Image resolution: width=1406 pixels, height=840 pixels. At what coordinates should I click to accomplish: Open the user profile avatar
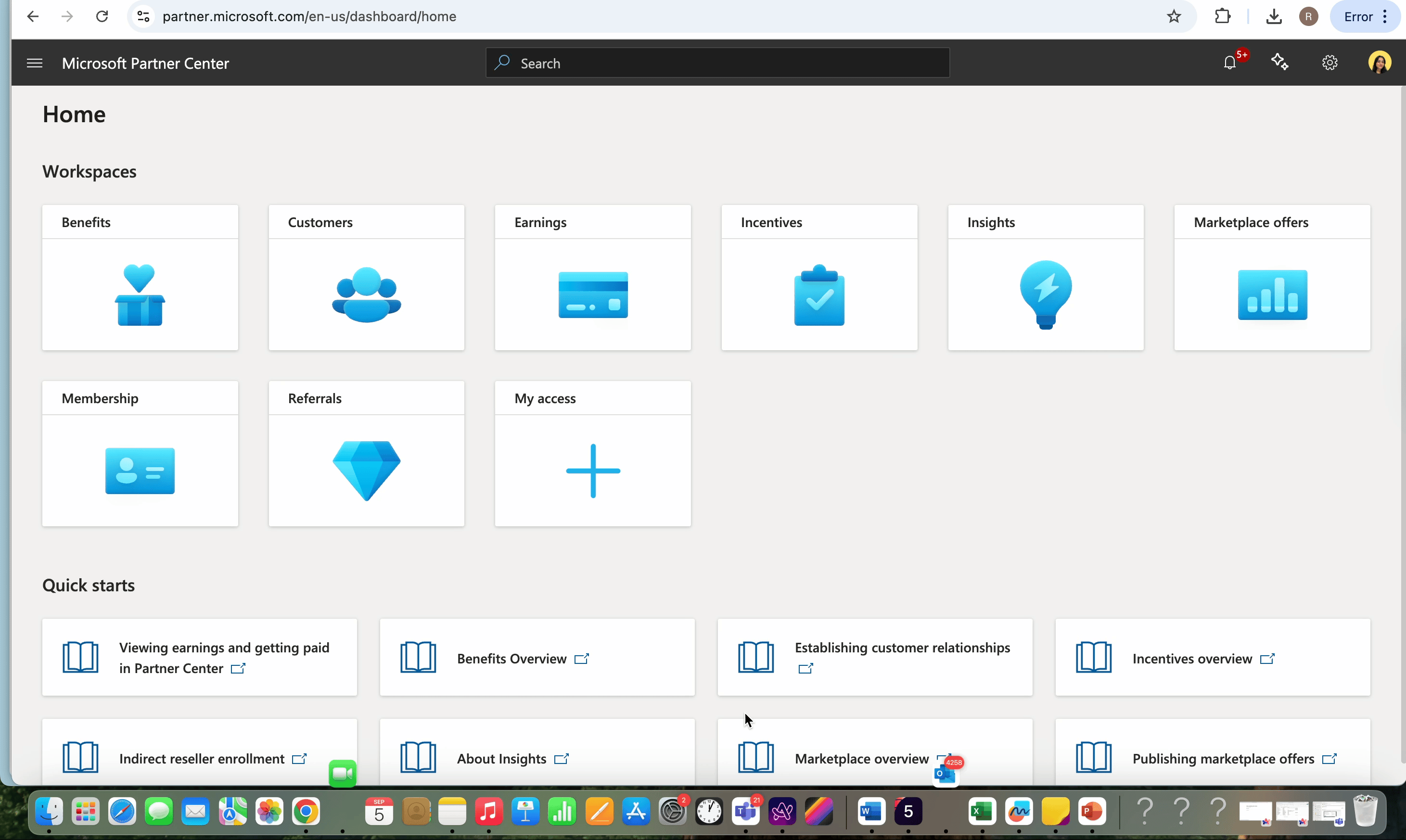point(1380,62)
